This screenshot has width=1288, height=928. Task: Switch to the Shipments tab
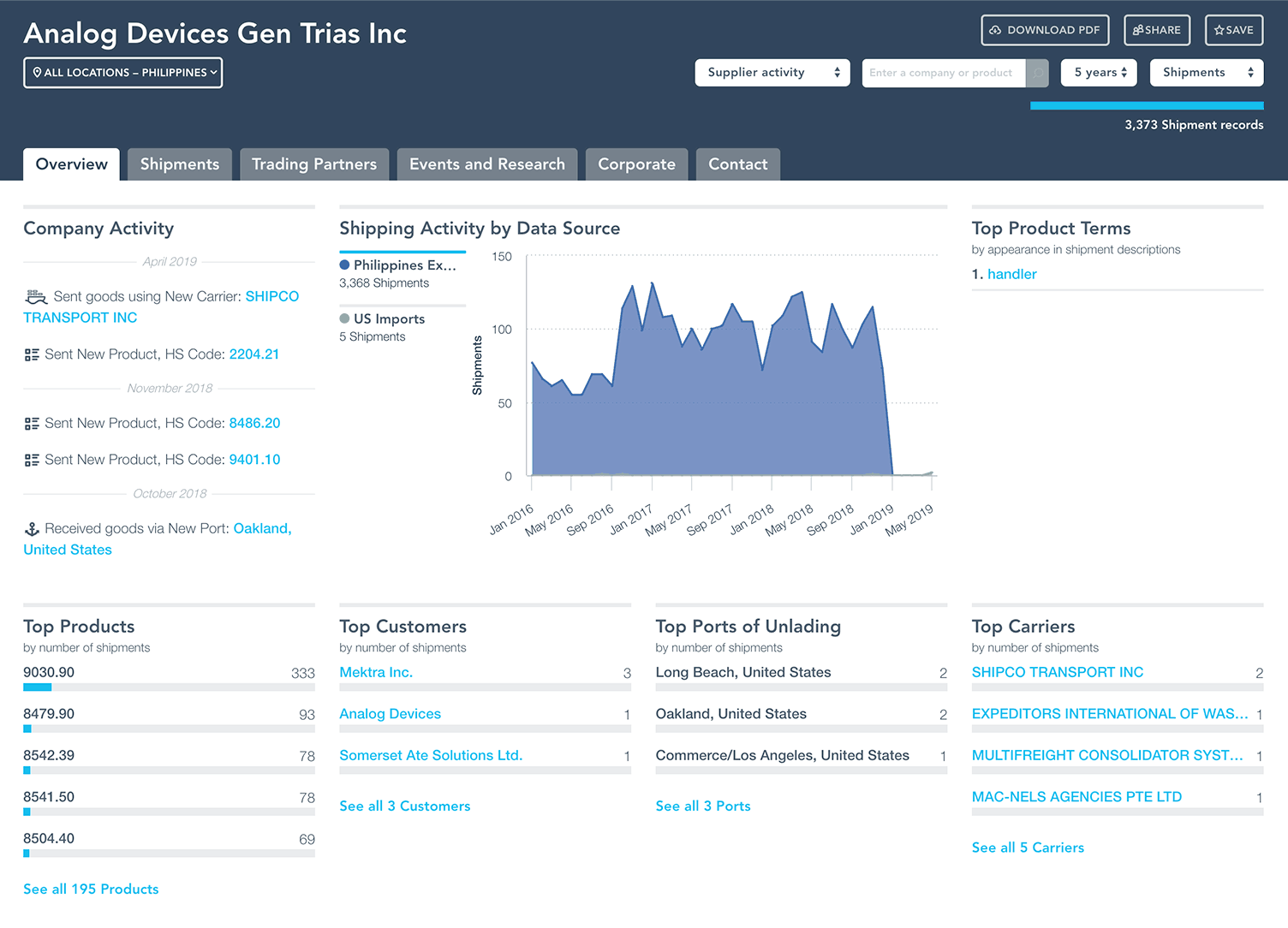(180, 164)
